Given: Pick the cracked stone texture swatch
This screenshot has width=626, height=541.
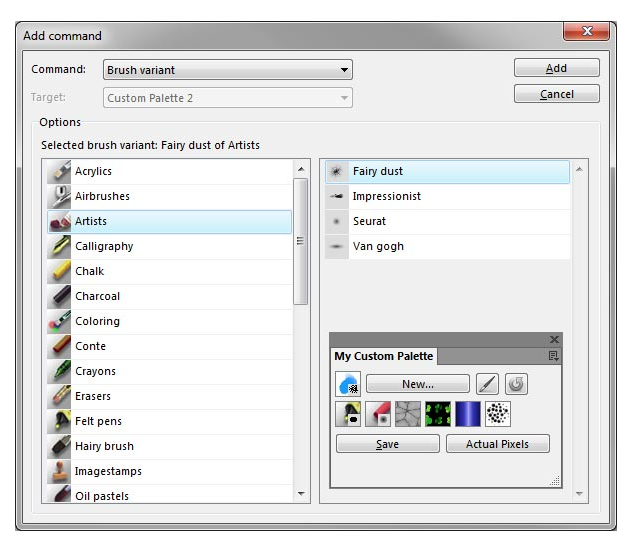Looking at the screenshot, I should click(x=408, y=414).
